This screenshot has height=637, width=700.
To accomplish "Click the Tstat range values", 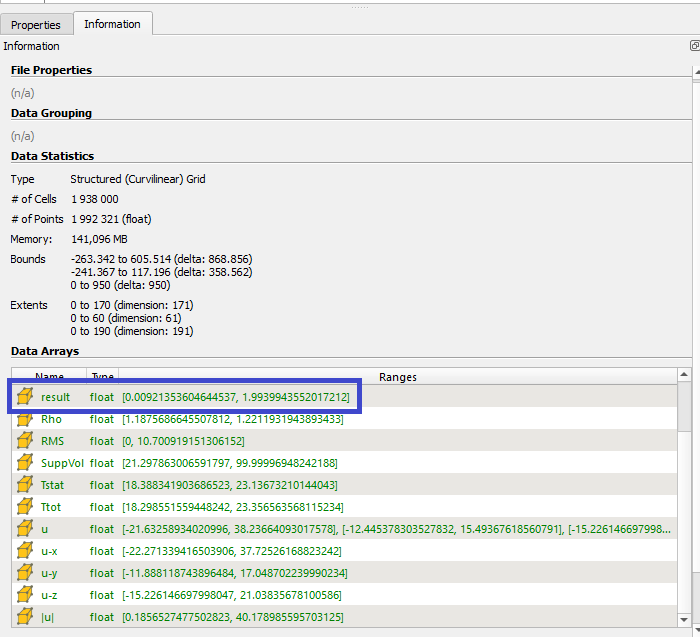I will click(x=230, y=485).
